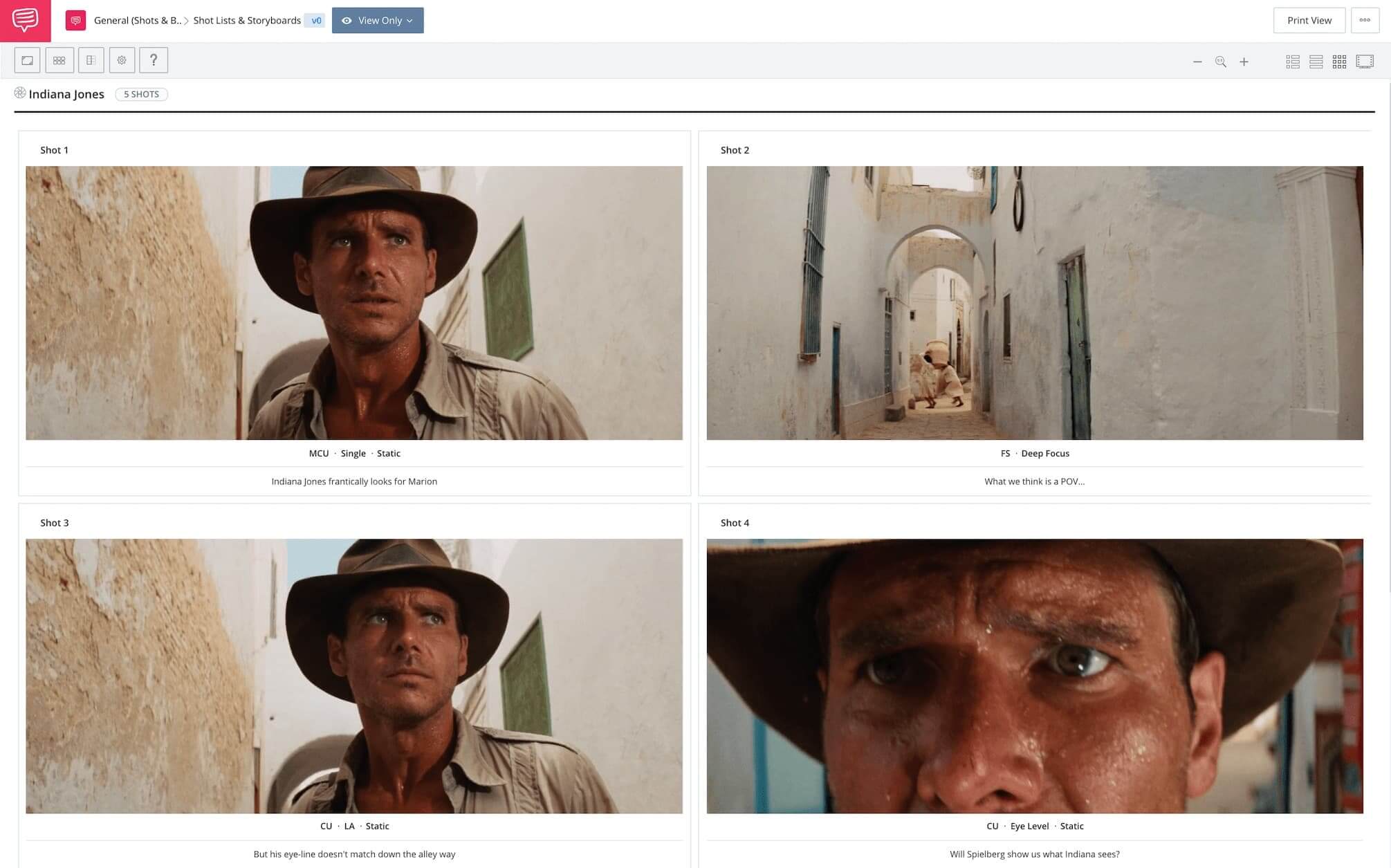This screenshot has height=868, width=1391.
Task: Click the FS spec under Shot 2
Action: (x=1005, y=453)
